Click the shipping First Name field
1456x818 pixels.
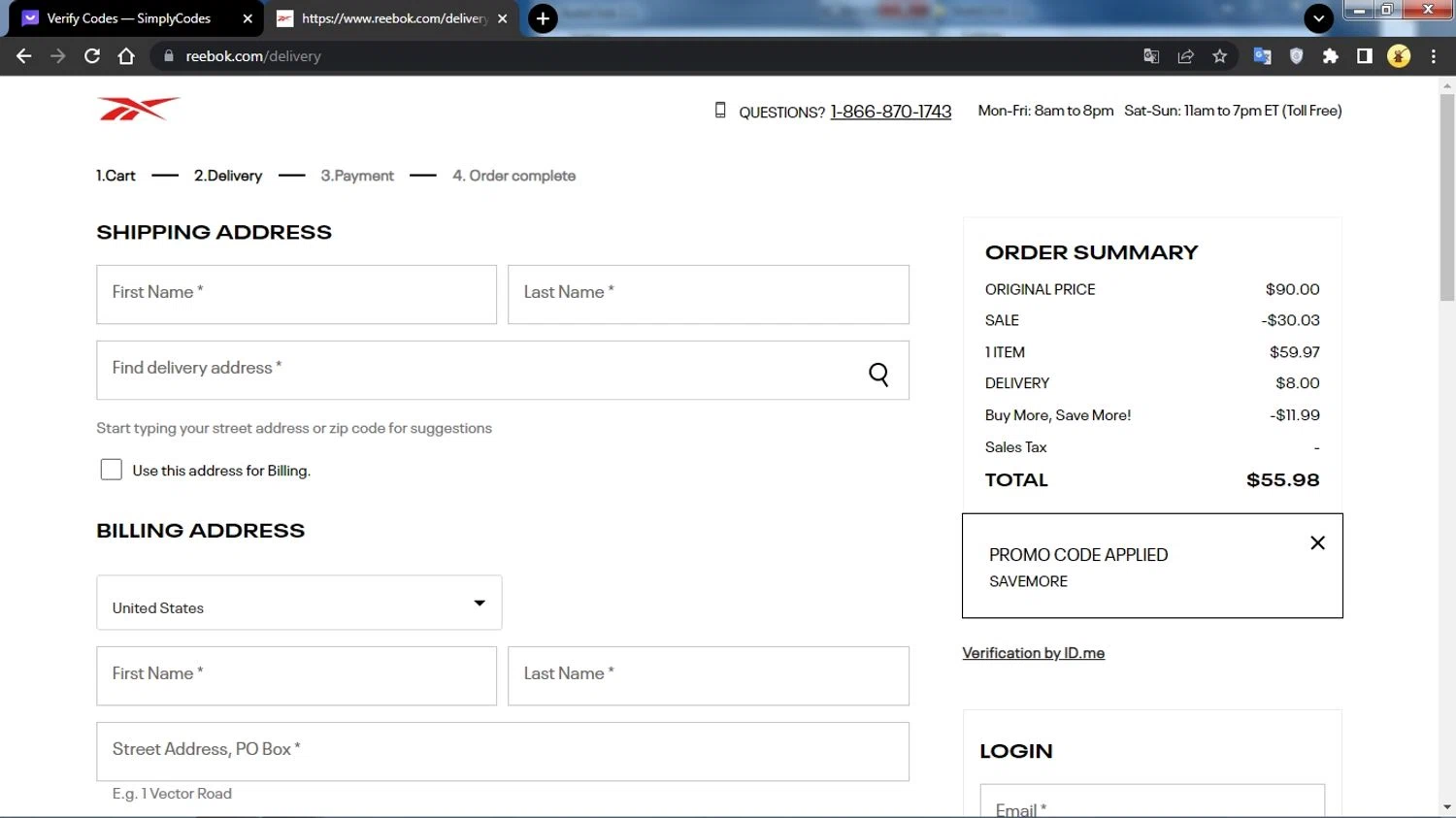click(x=296, y=294)
